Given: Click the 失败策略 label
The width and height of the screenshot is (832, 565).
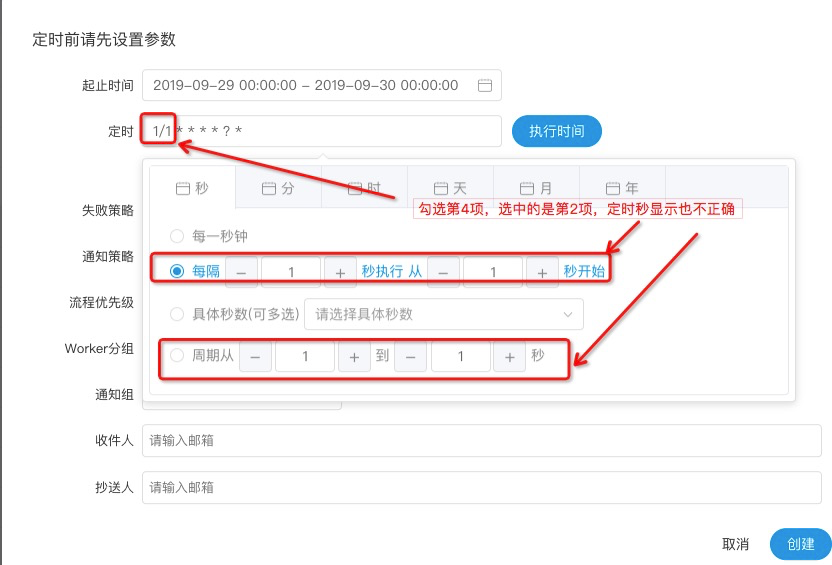Looking at the screenshot, I should pos(108,210).
